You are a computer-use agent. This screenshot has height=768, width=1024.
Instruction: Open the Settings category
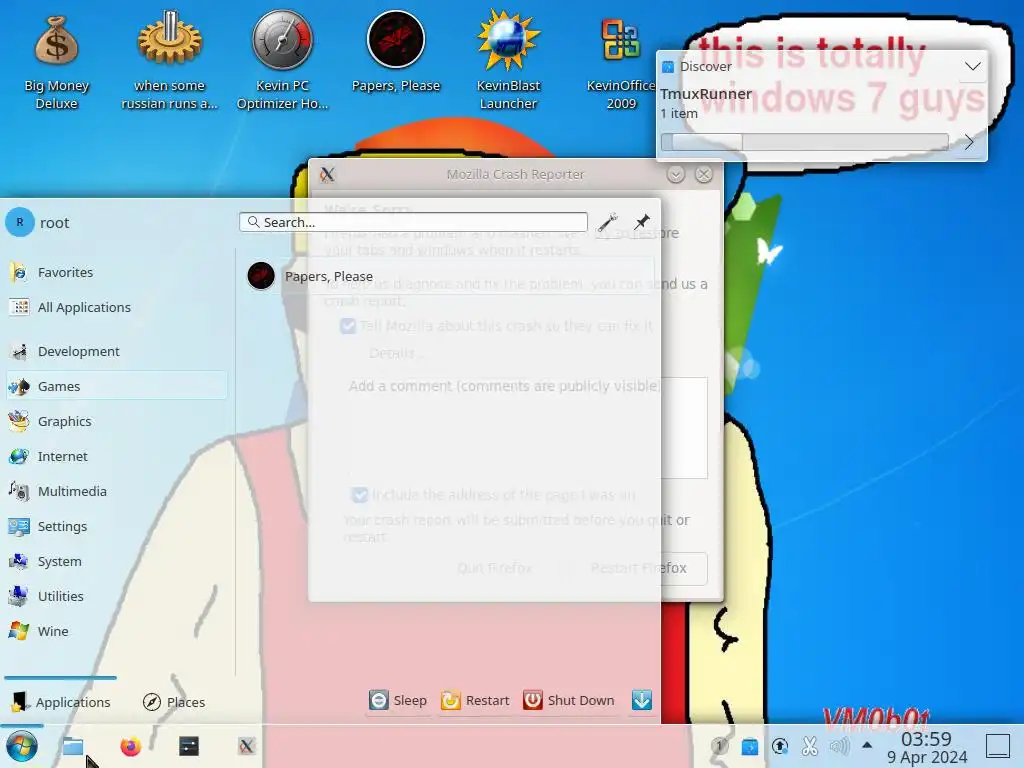pyautogui.click(x=118, y=526)
